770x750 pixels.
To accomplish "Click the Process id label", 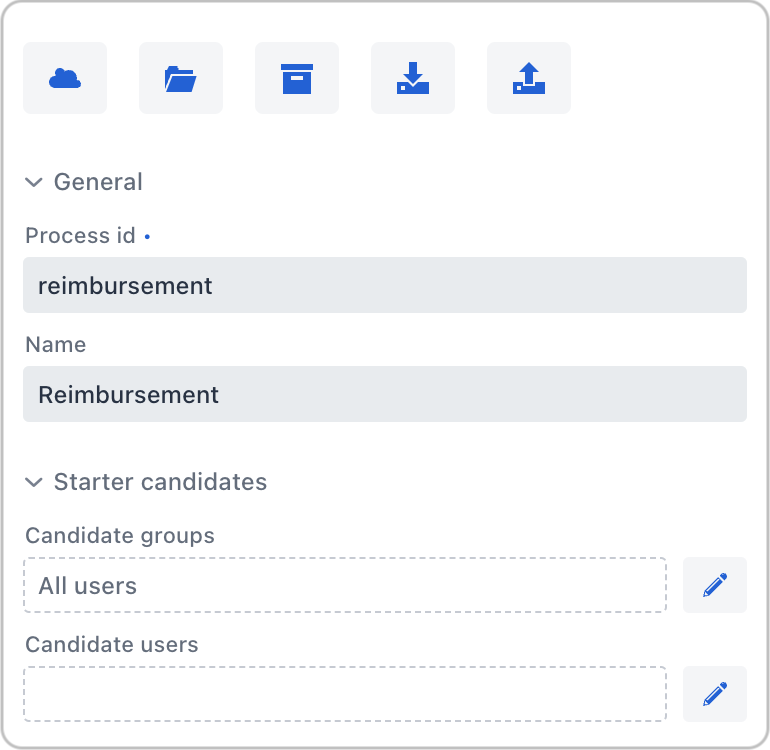I will 80,236.
